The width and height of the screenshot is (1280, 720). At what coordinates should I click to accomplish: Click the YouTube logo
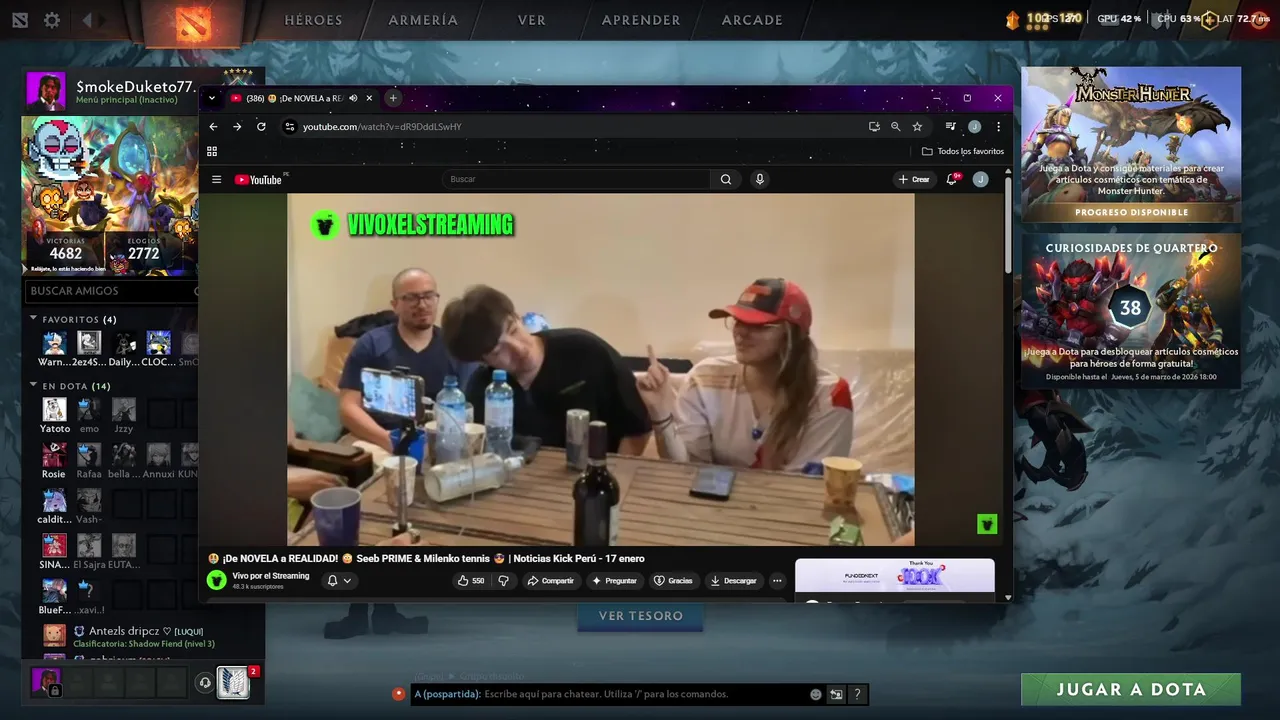(259, 180)
